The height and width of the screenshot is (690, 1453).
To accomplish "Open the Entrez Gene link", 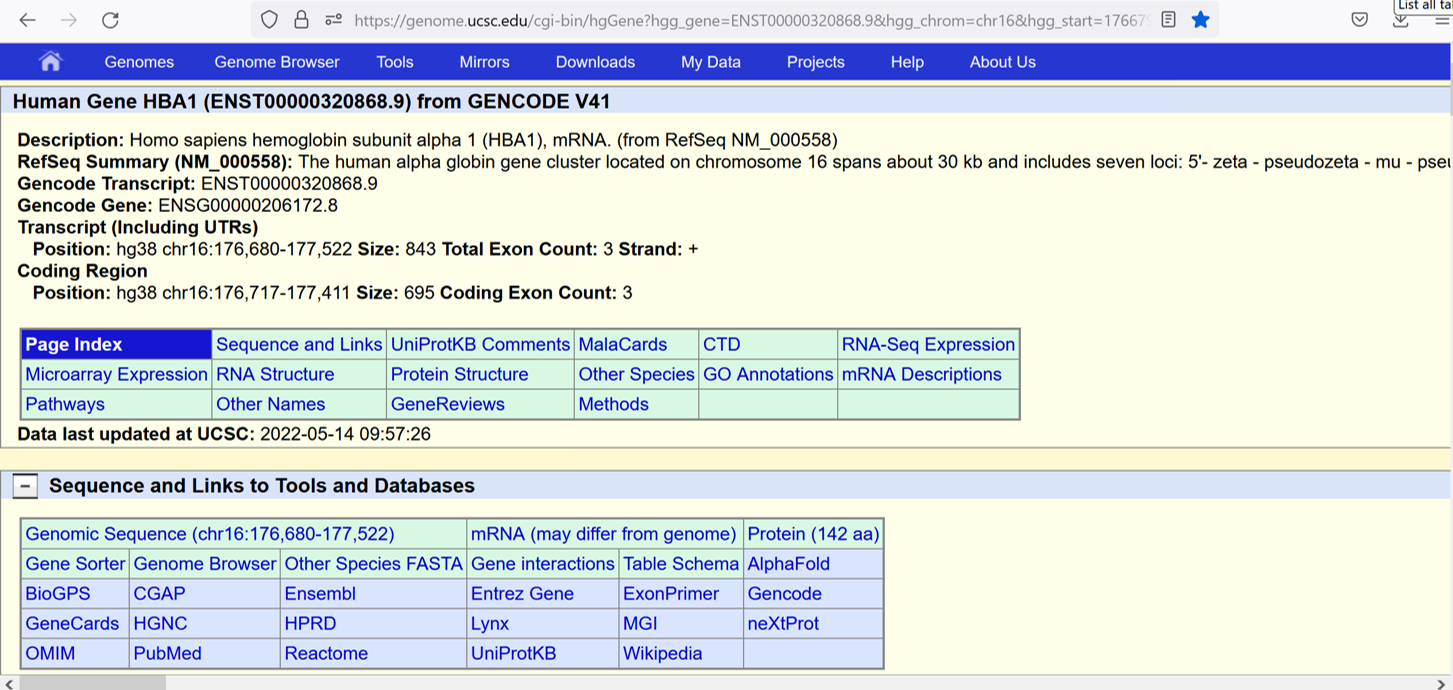I will [523, 594].
